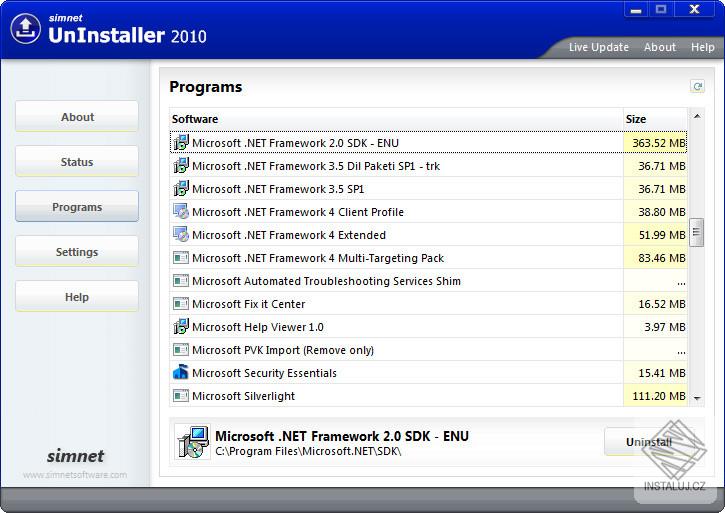Open the Status sidebar section

[77, 161]
